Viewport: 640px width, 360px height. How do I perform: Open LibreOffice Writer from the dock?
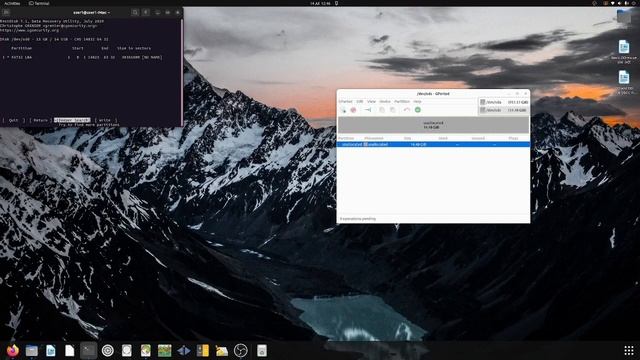pos(51,351)
